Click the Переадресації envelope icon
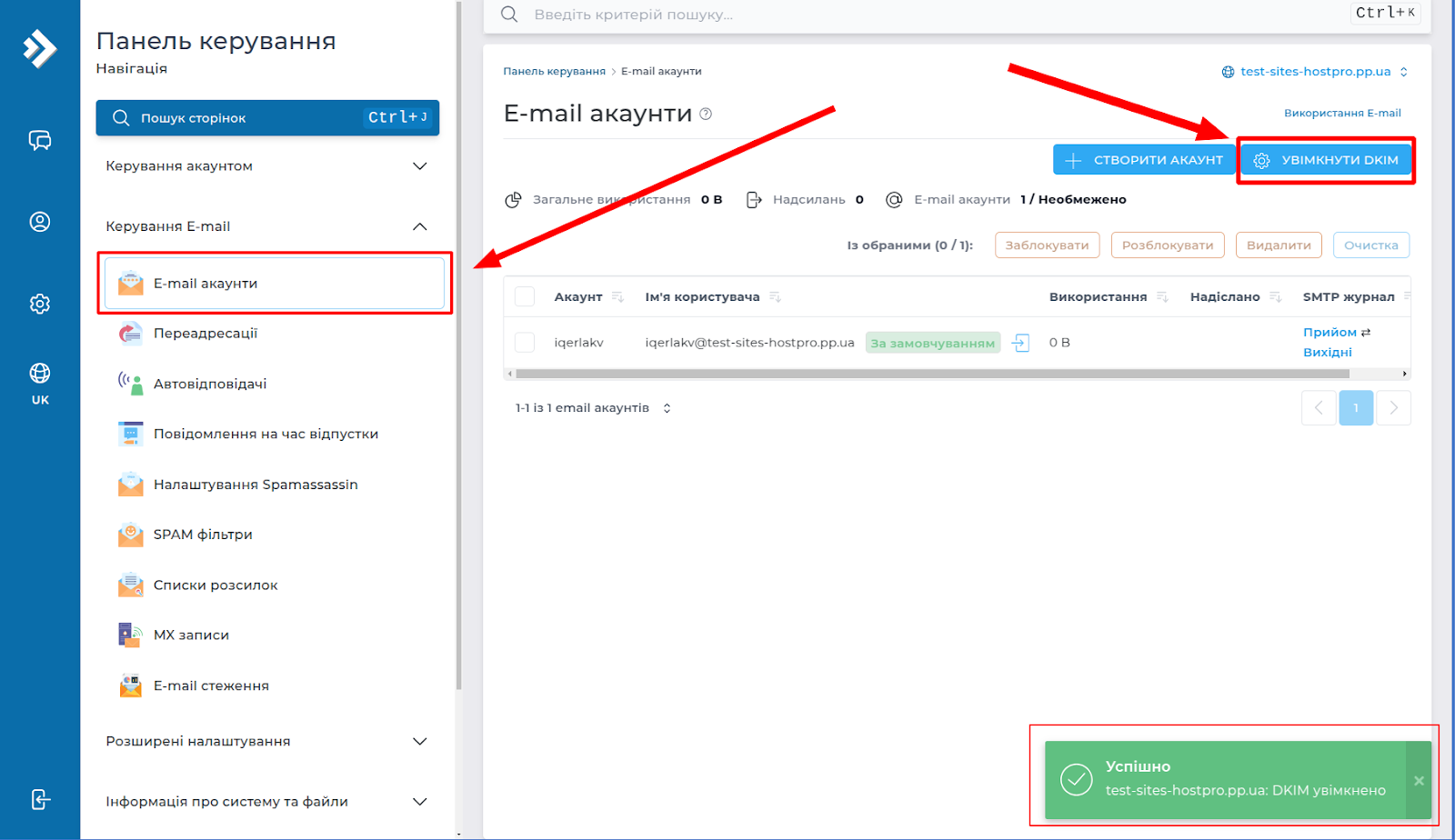Viewport: 1455px width, 840px height. tap(131, 334)
